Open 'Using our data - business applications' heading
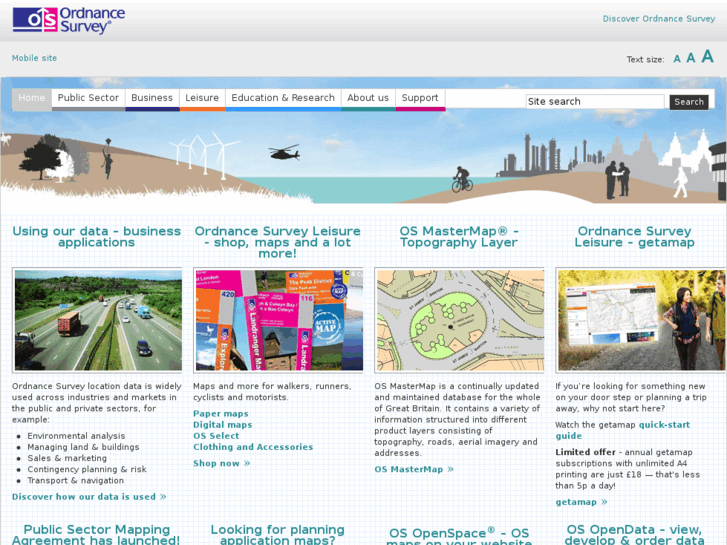Viewport: 727px width, 545px height. [x=96, y=237]
